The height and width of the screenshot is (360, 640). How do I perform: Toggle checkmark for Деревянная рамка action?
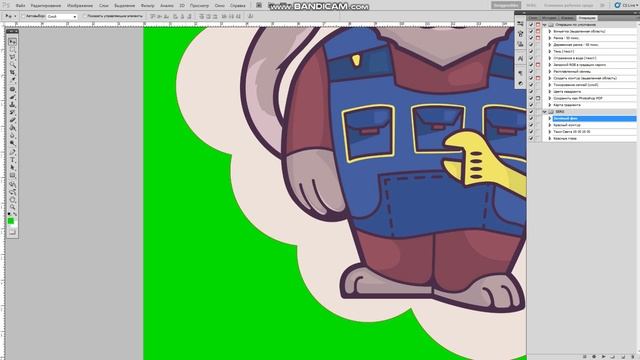531,44
